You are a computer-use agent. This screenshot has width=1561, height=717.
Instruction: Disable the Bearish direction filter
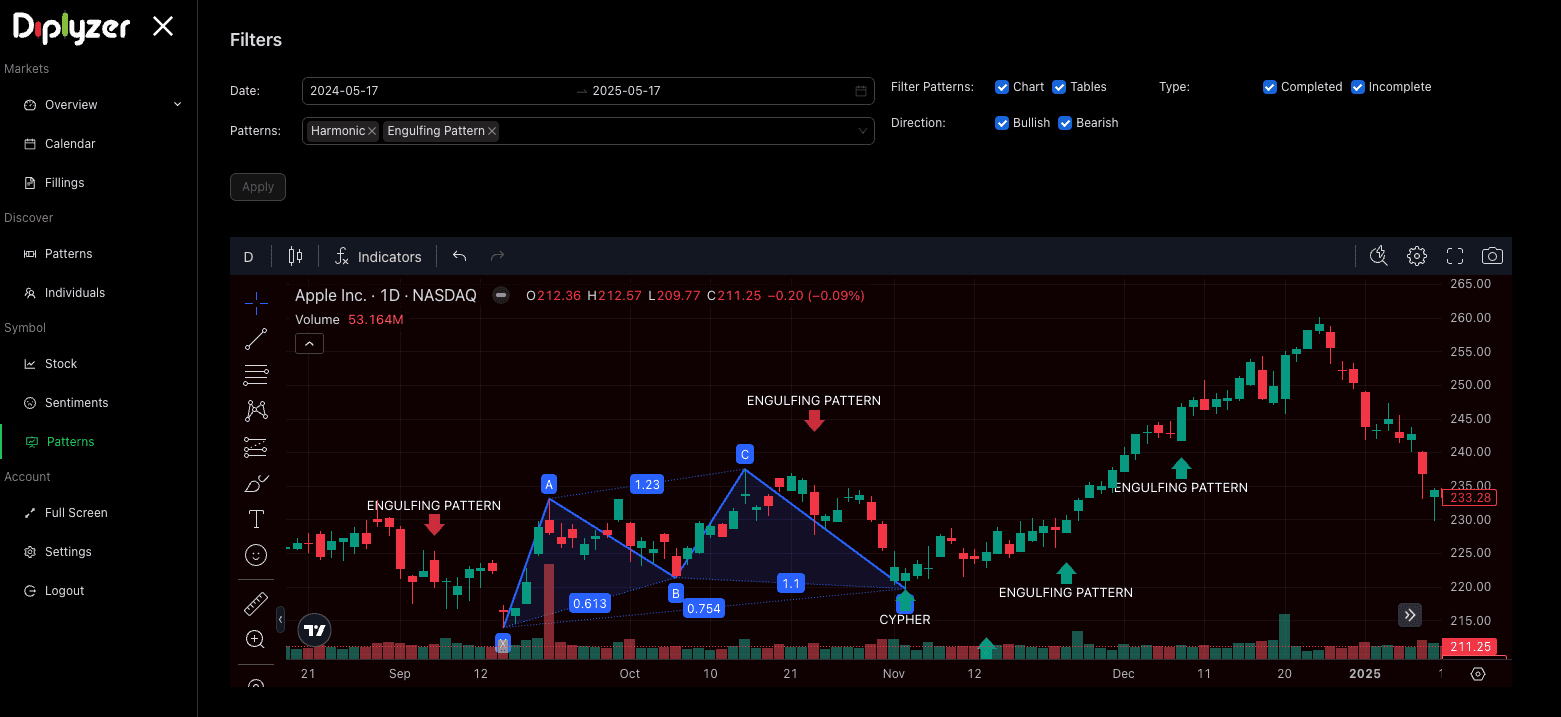coord(1065,122)
